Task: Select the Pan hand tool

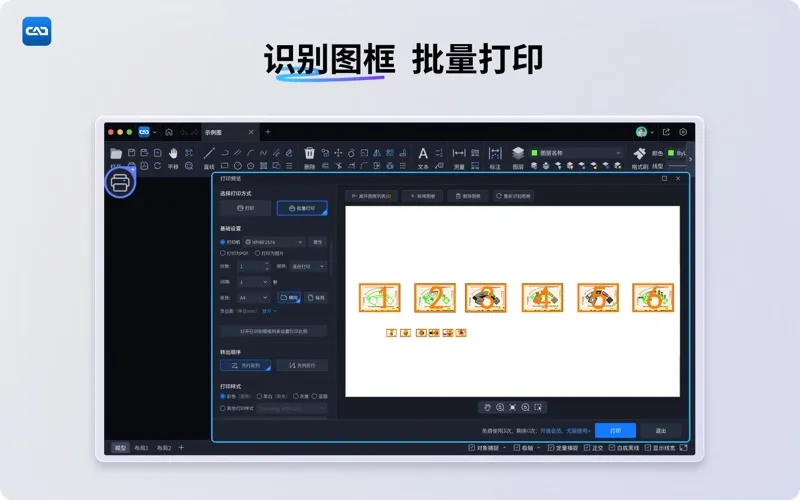Action: pos(173,153)
